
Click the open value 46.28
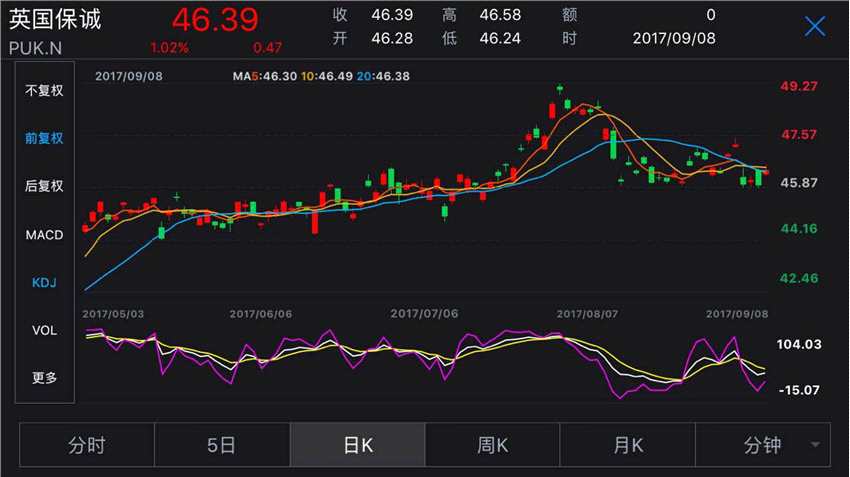[x=392, y=38]
